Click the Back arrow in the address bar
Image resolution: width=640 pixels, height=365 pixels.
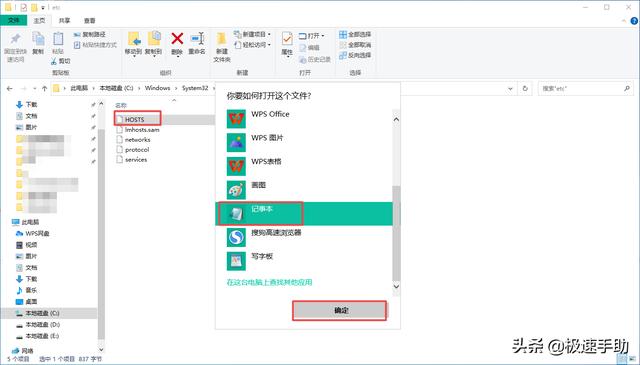pyautogui.click(x=10, y=88)
